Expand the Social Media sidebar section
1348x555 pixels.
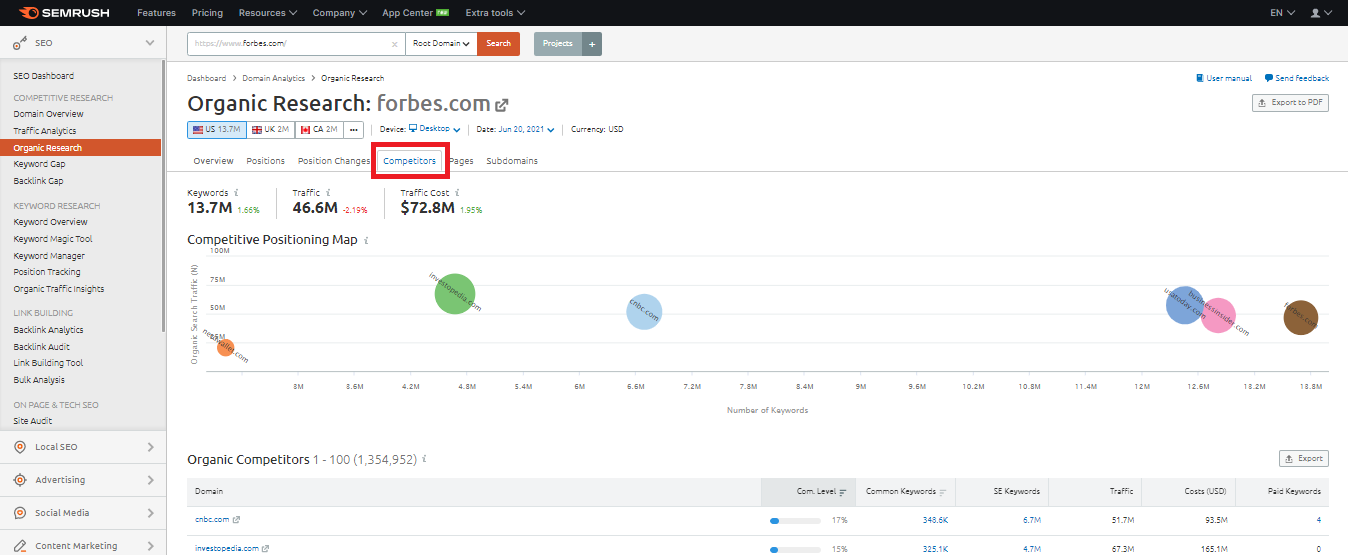pos(150,513)
